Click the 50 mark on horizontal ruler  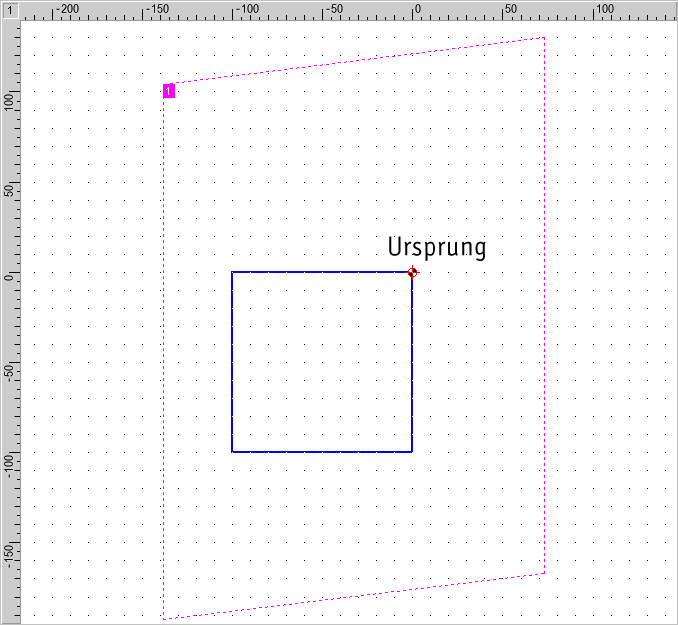pos(510,9)
